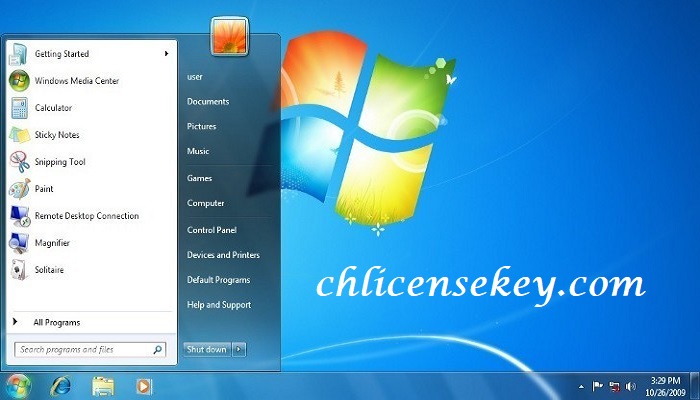Image resolution: width=700 pixels, height=400 pixels.
Task: Click the Start orb button
Action: click(18, 387)
